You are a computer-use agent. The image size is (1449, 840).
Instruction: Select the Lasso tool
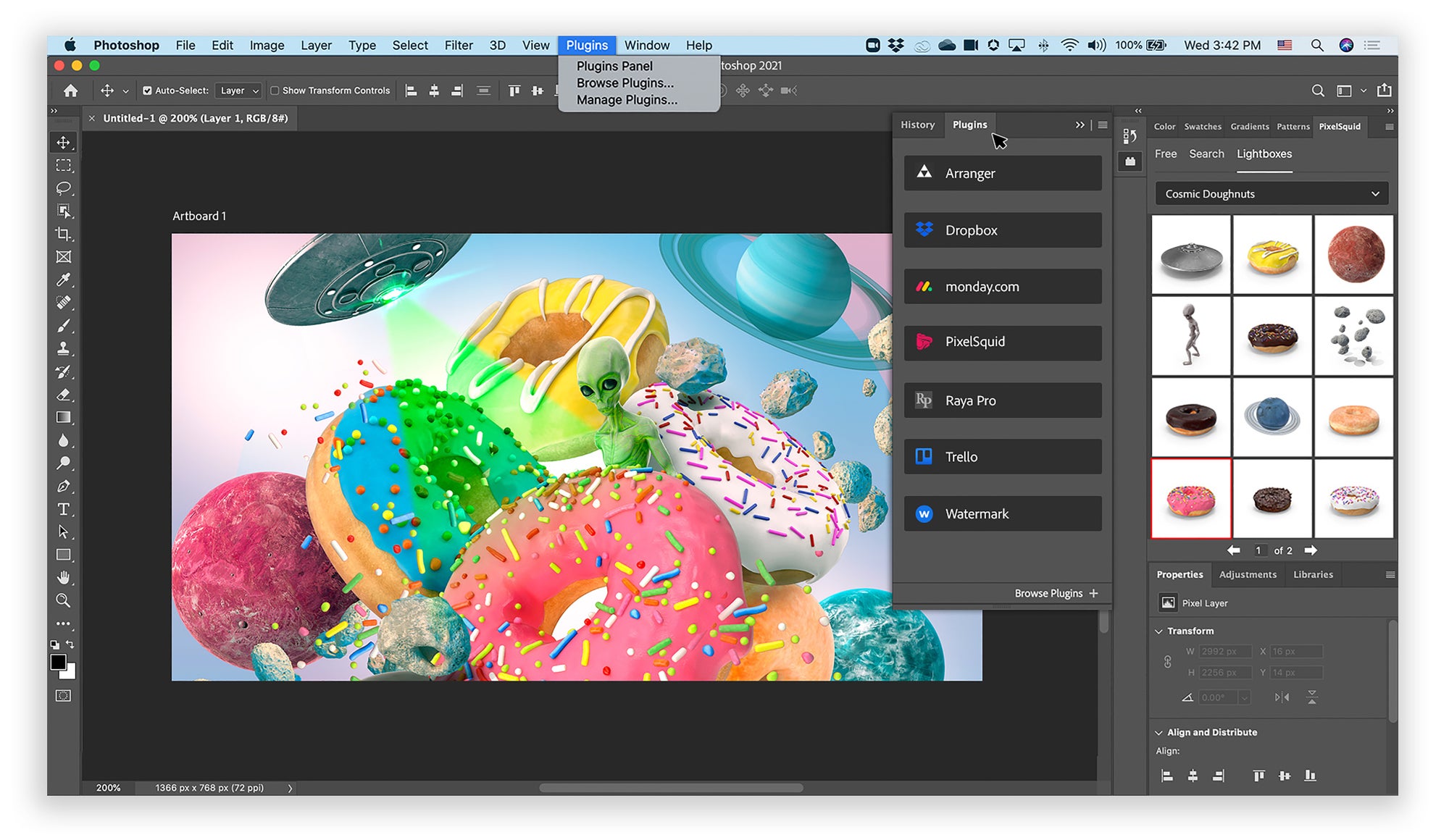64,188
